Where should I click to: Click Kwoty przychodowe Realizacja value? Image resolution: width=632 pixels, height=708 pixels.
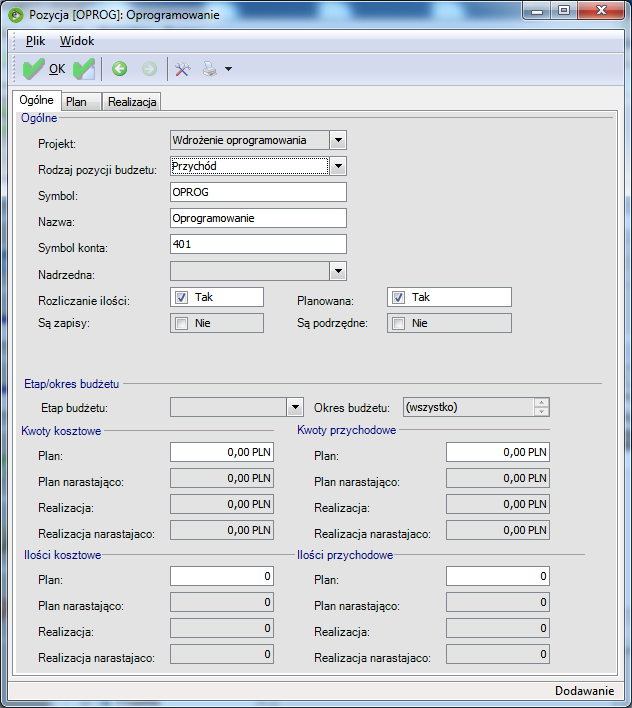(x=498, y=504)
